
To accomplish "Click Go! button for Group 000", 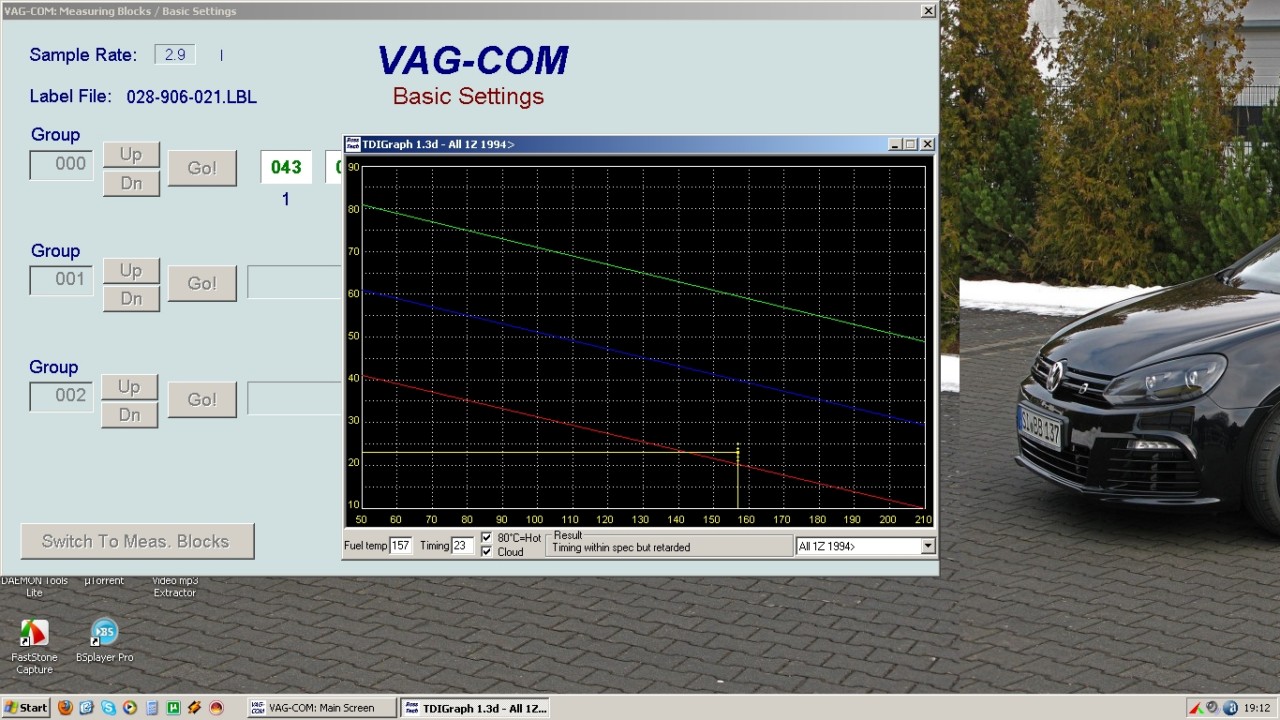I will coord(202,168).
